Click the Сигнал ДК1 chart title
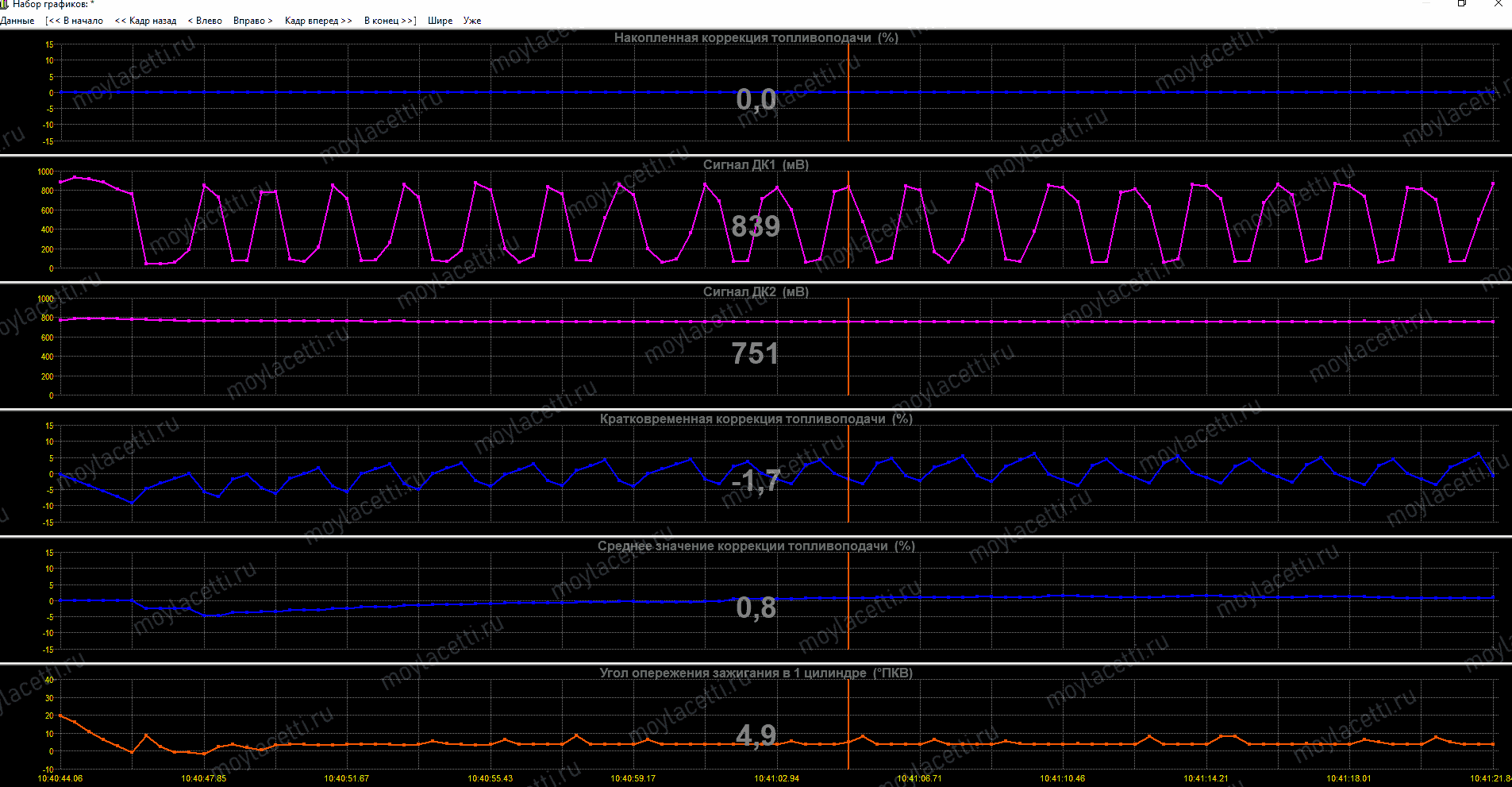 point(756,164)
